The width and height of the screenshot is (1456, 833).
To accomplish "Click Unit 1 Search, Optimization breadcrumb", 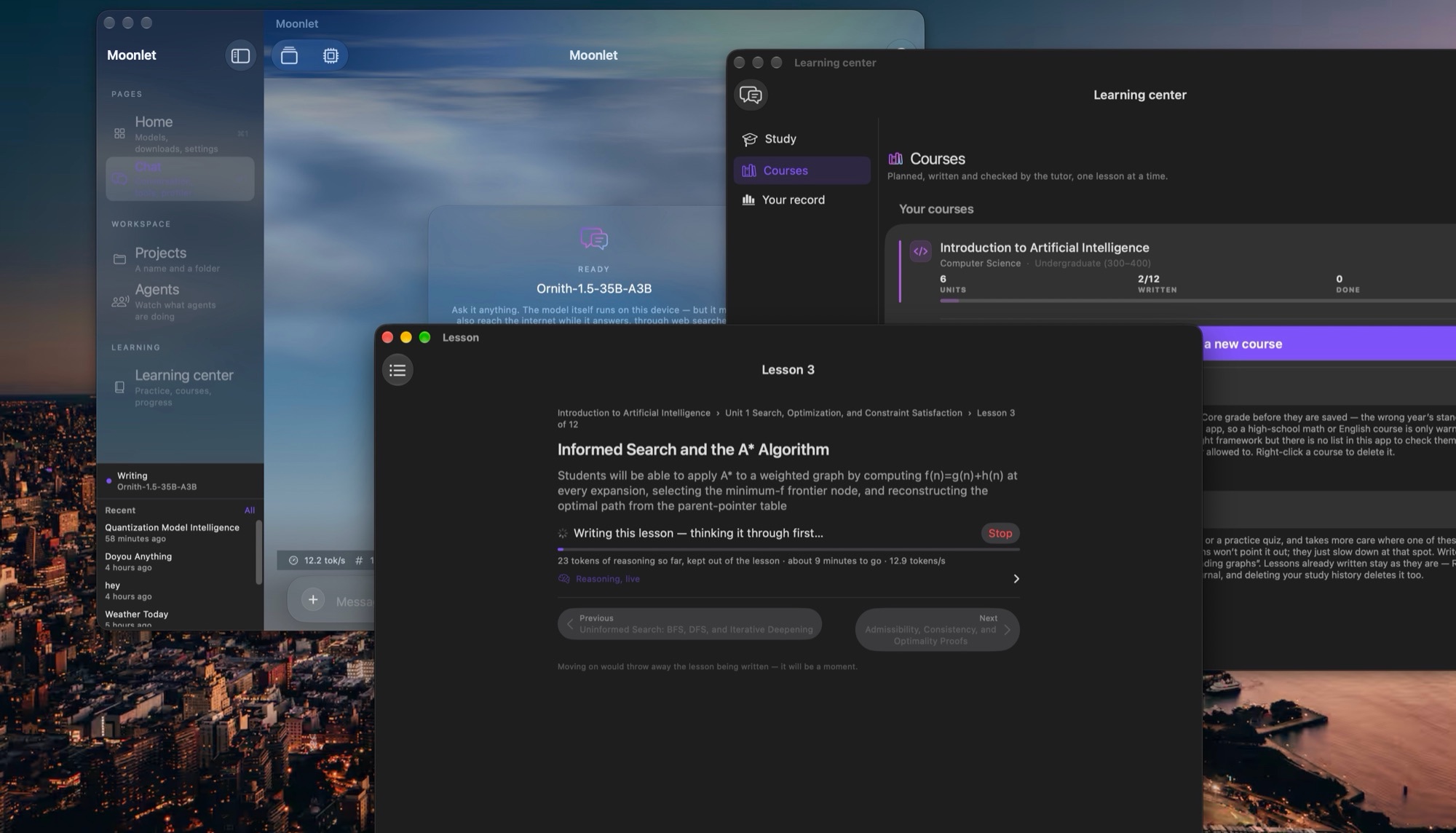I will 843,413.
